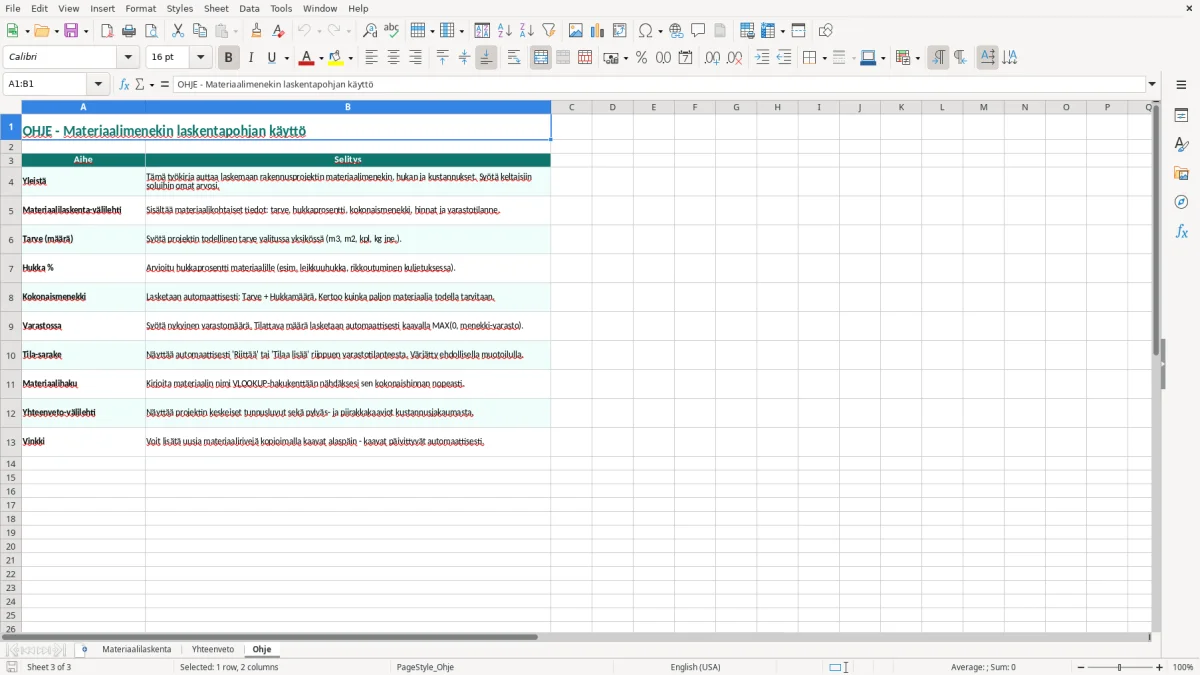Open Draw Functions shapes icon
This screenshot has height=675, width=1200.
825,31
